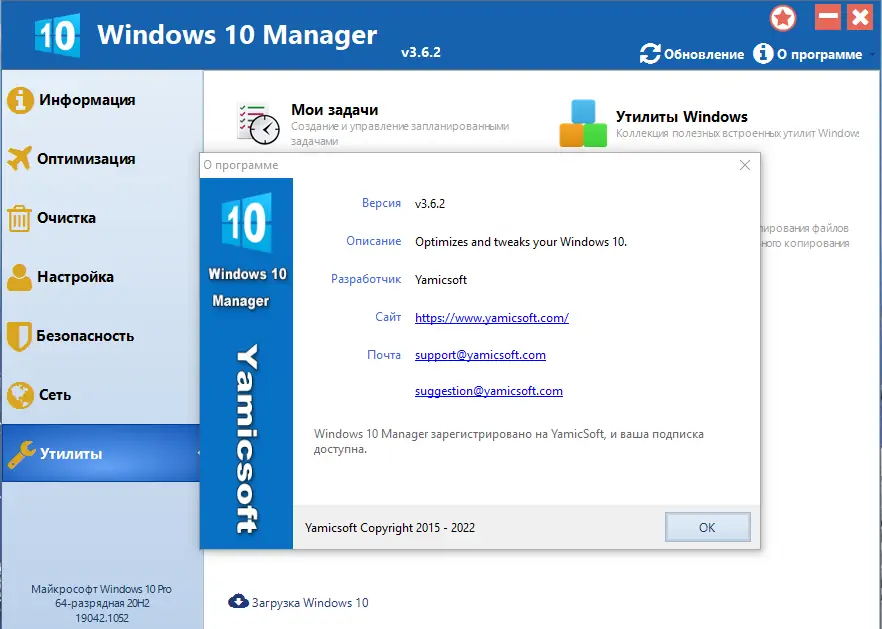Open the Информация section
This screenshot has height=629, width=882.
click(87, 100)
